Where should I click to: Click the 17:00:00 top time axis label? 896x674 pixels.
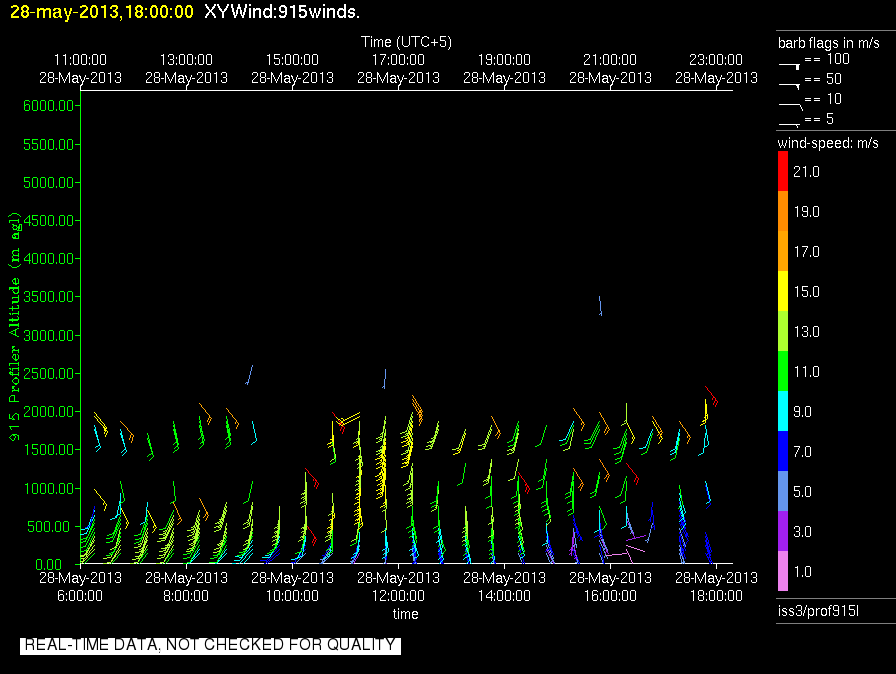click(398, 60)
